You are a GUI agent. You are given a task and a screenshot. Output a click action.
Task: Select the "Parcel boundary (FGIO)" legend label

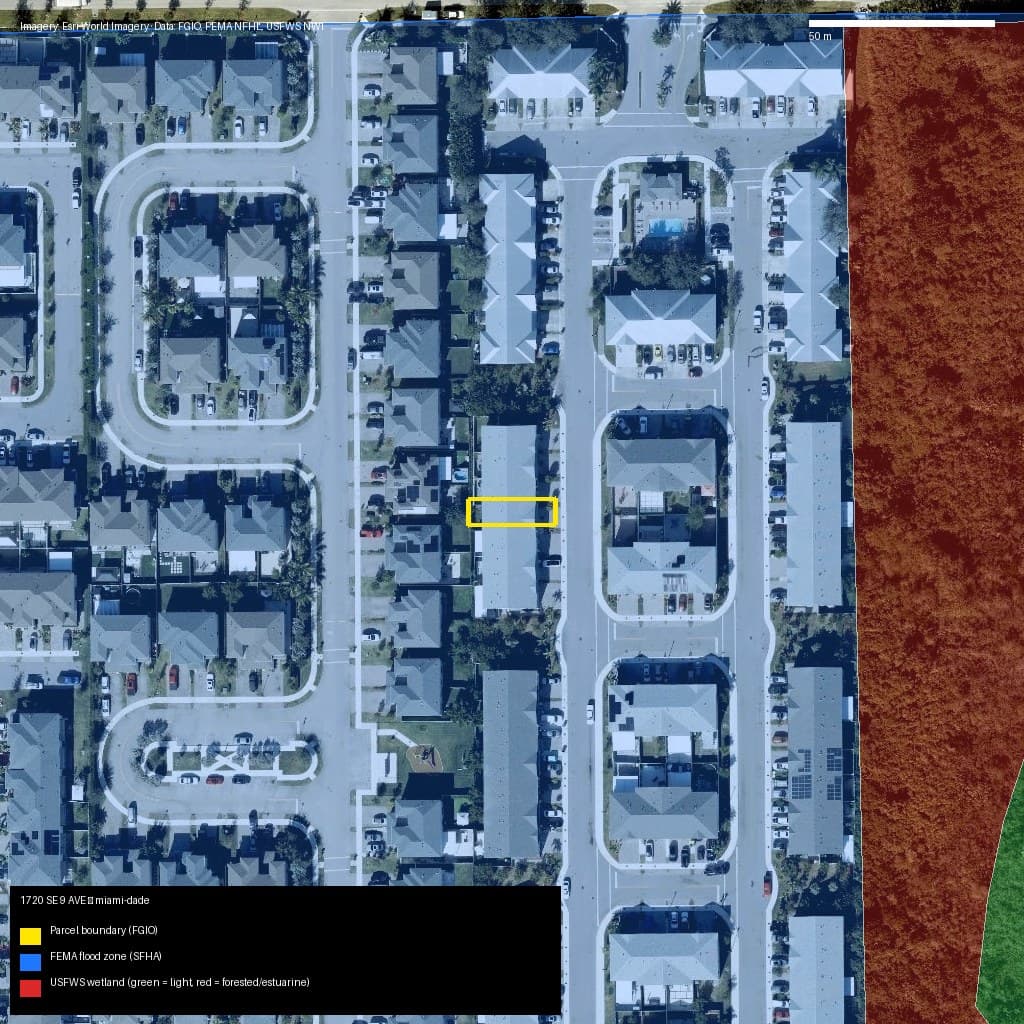[104, 930]
